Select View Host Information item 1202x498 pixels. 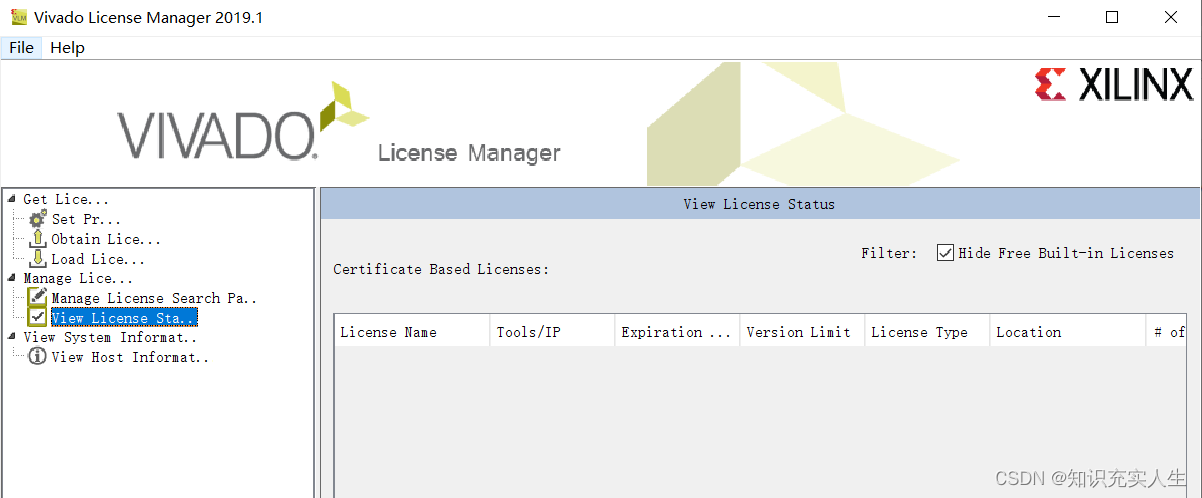coord(130,357)
